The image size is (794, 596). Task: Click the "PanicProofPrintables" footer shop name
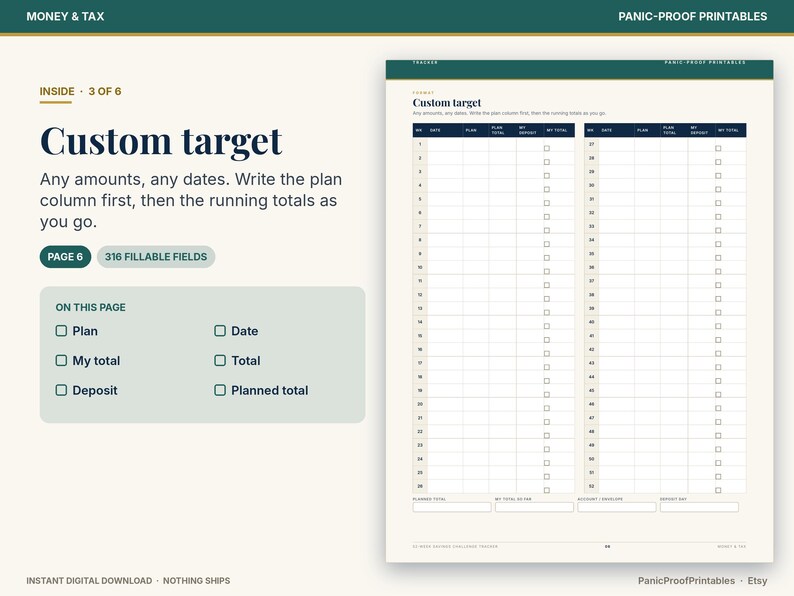pyautogui.click(x=686, y=581)
